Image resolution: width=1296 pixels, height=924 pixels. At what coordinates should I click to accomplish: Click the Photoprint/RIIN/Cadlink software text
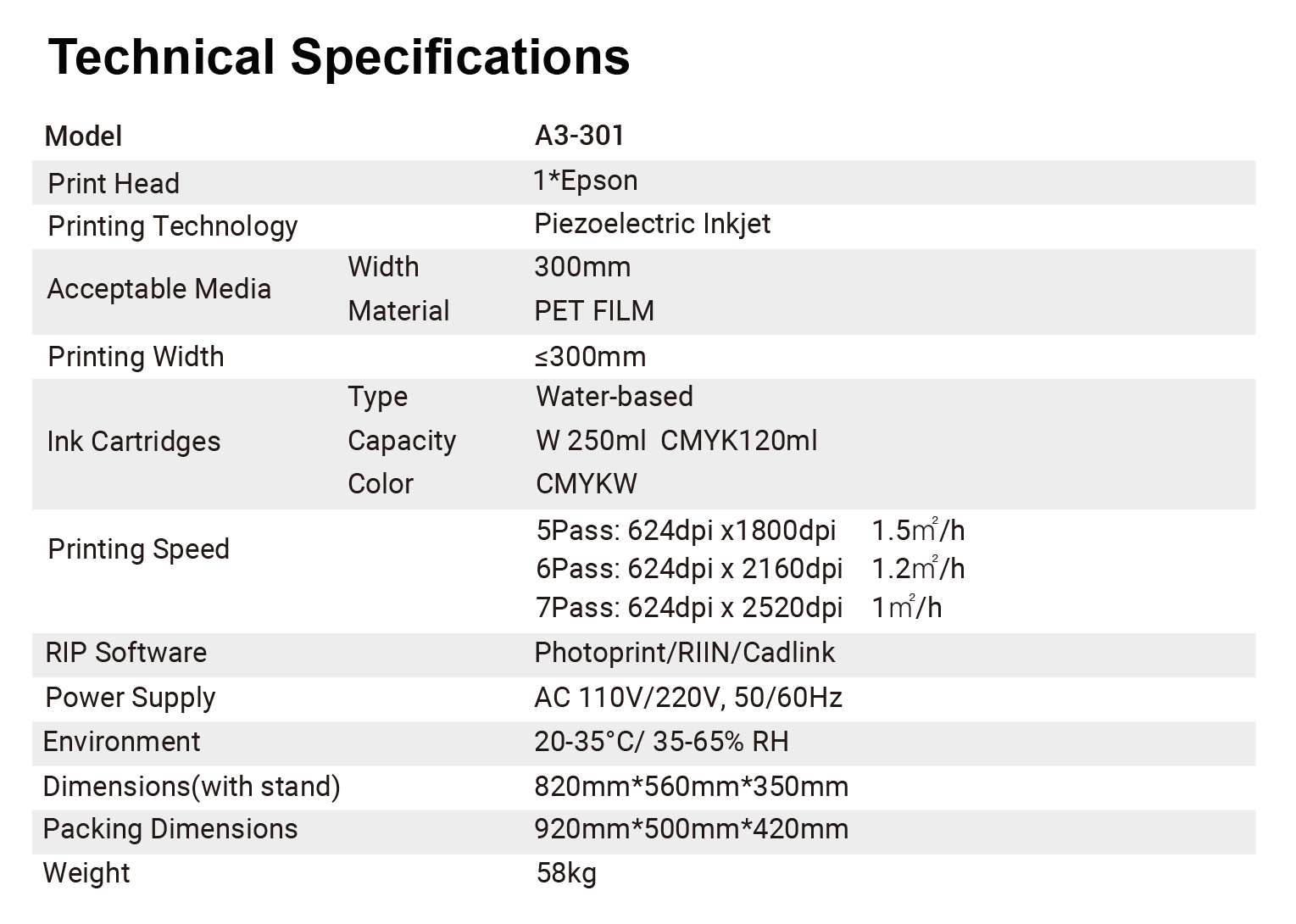pos(684,653)
